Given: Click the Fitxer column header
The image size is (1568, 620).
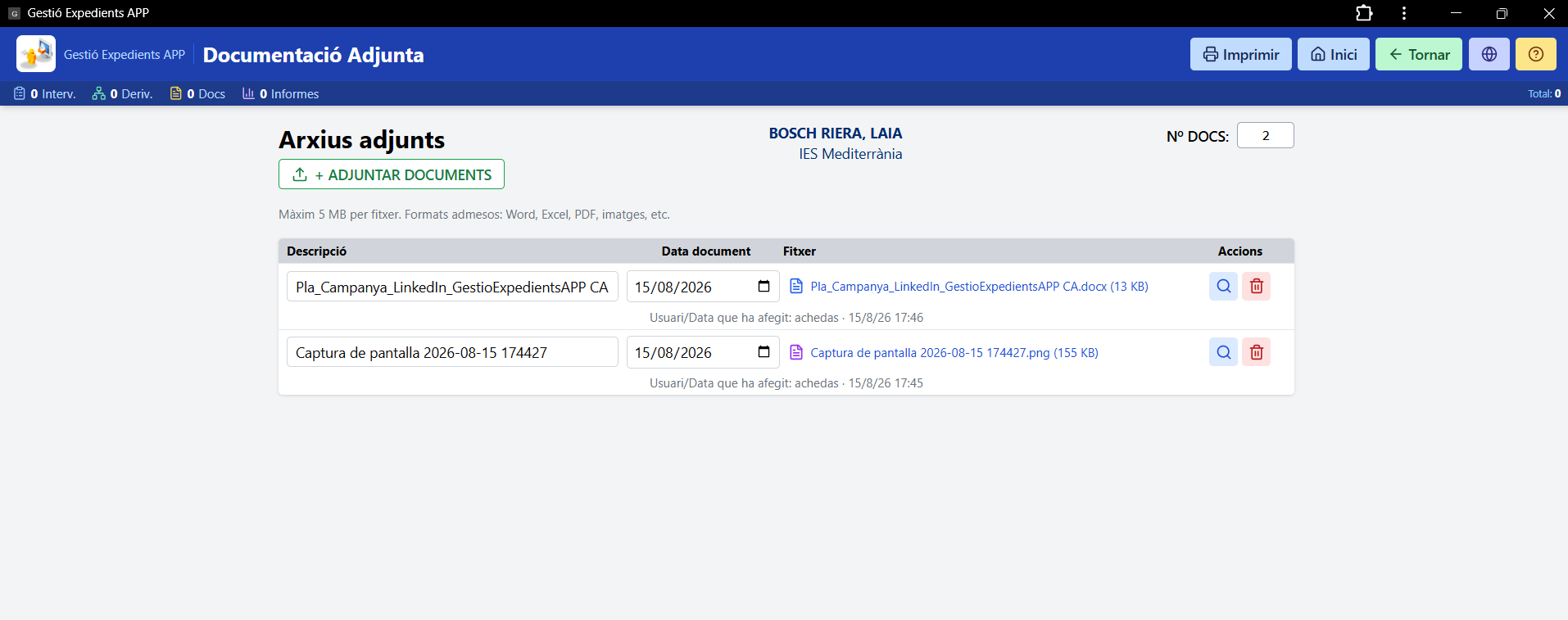Looking at the screenshot, I should pyautogui.click(x=800, y=251).
